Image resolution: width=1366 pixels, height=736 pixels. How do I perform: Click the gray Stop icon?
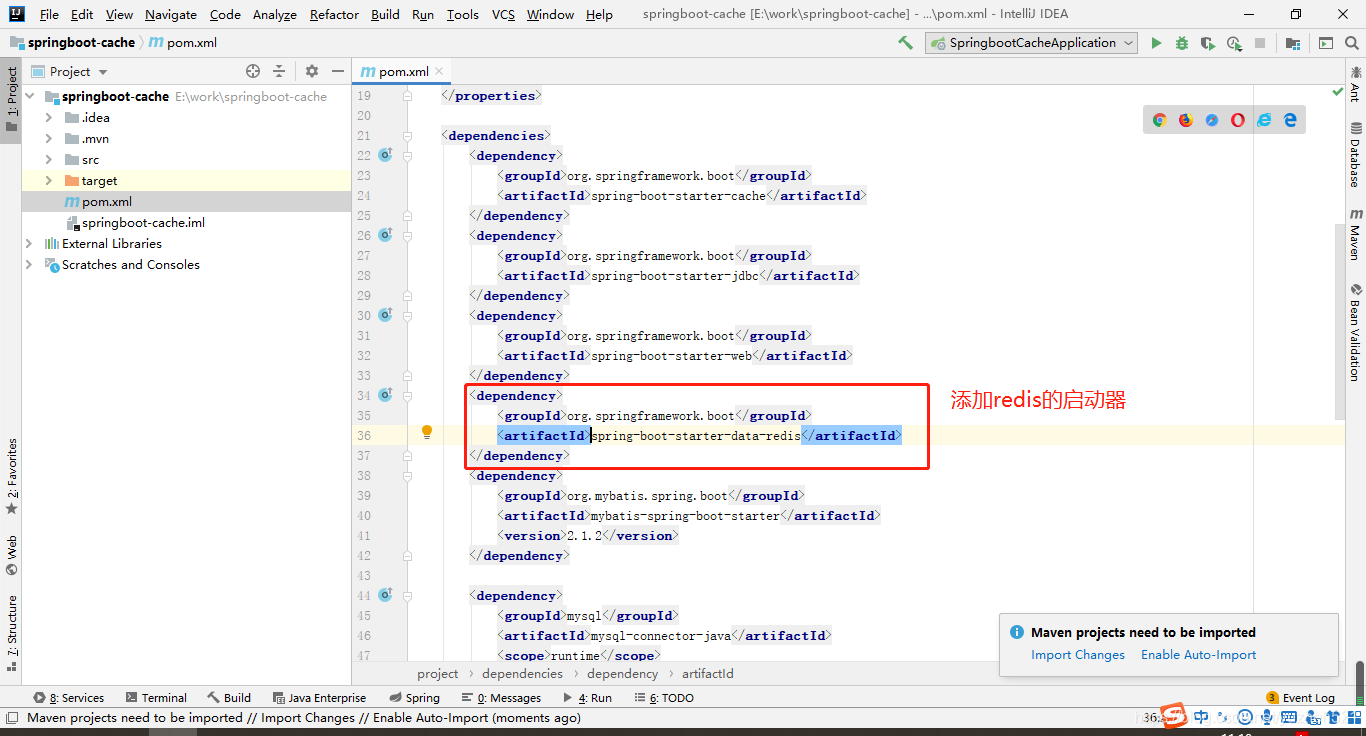click(1260, 43)
